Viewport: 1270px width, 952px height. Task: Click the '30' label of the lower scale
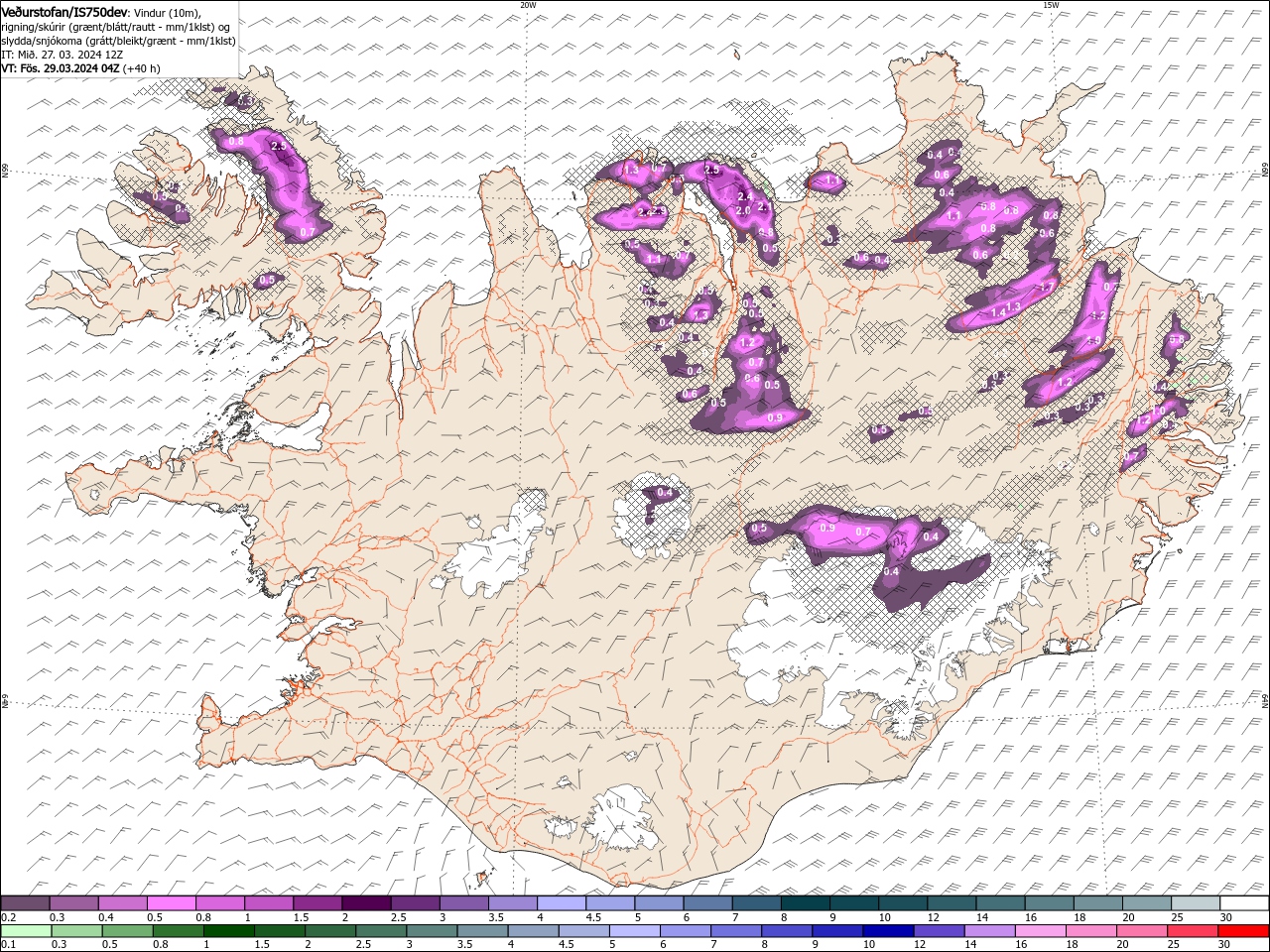(x=1224, y=944)
